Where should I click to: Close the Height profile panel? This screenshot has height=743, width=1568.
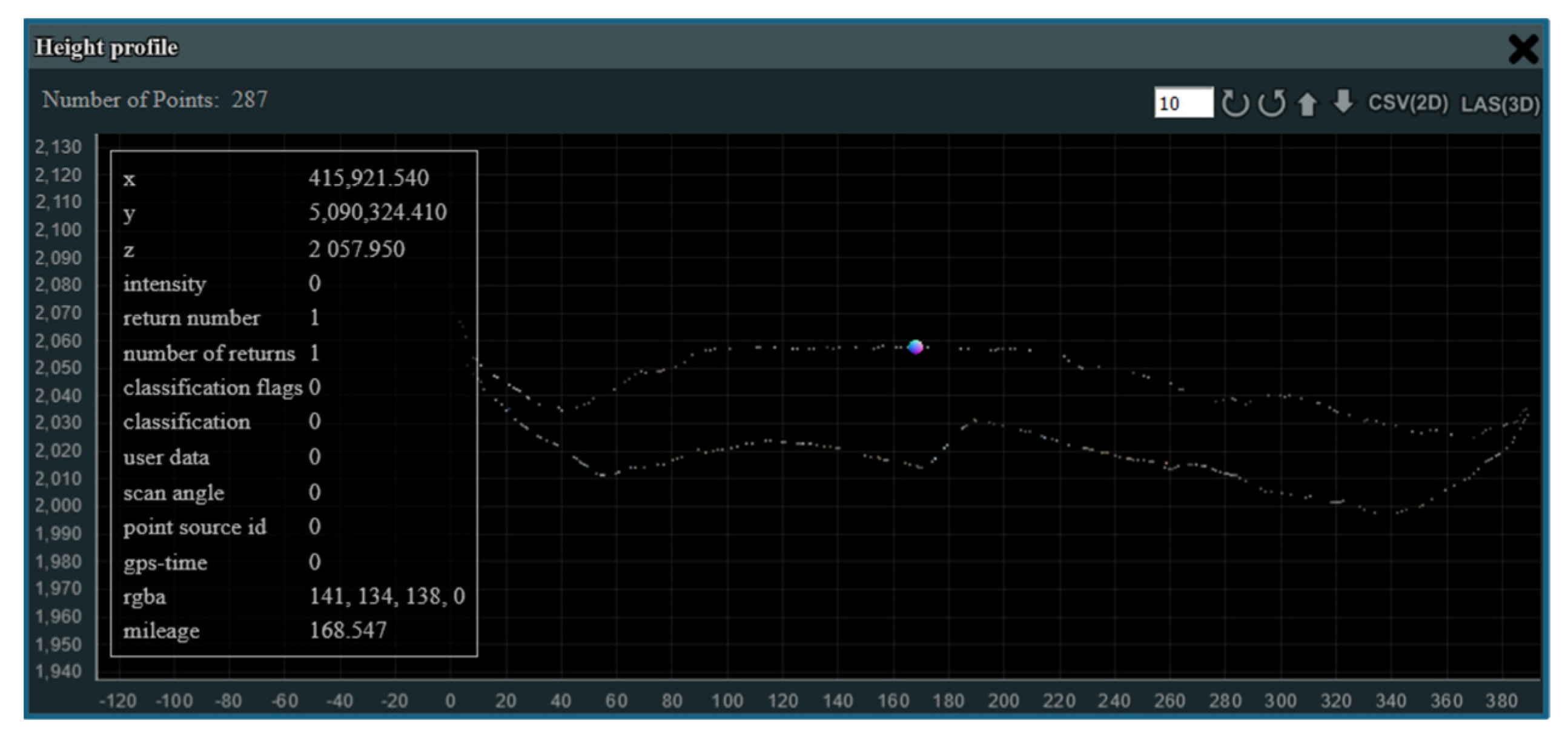(x=1523, y=50)
